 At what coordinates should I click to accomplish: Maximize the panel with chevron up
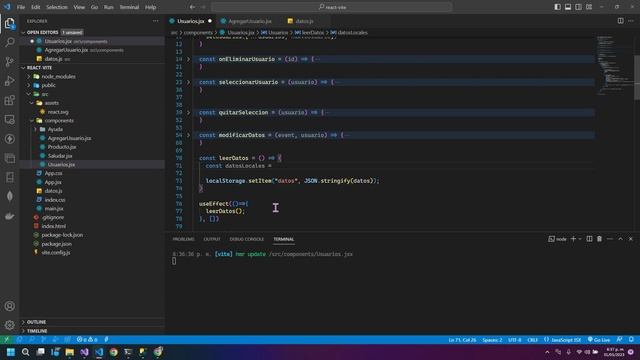coord(620,239)
